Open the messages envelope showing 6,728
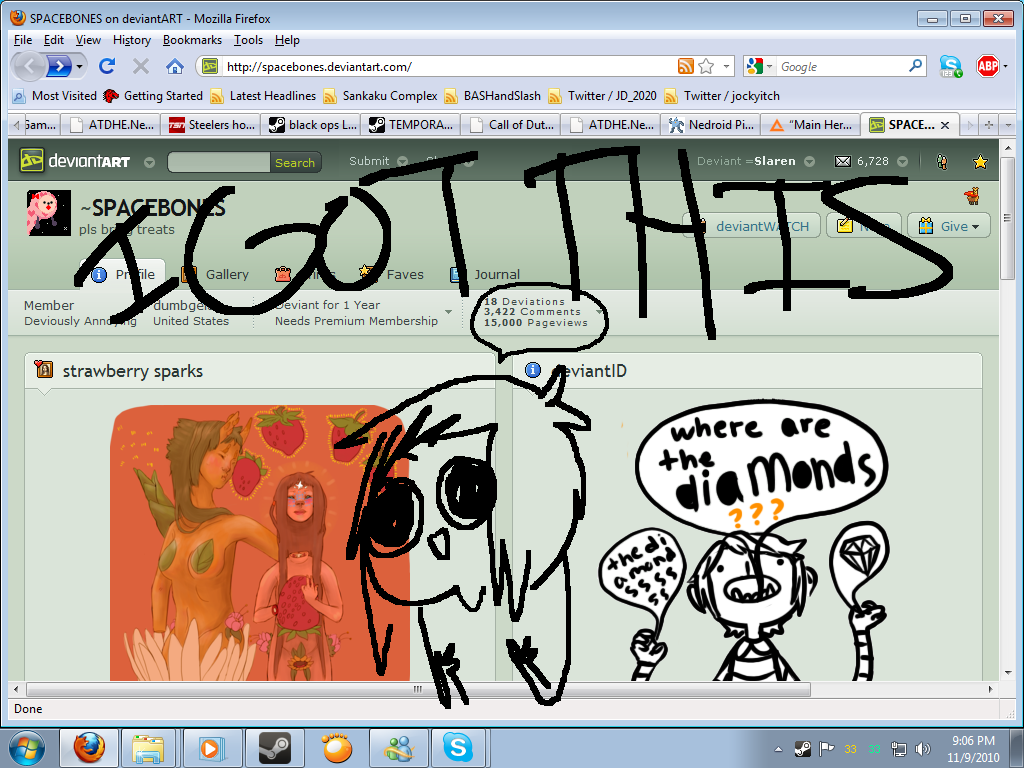This screenshot has height=768, width=1024. (x=843, y=161)
